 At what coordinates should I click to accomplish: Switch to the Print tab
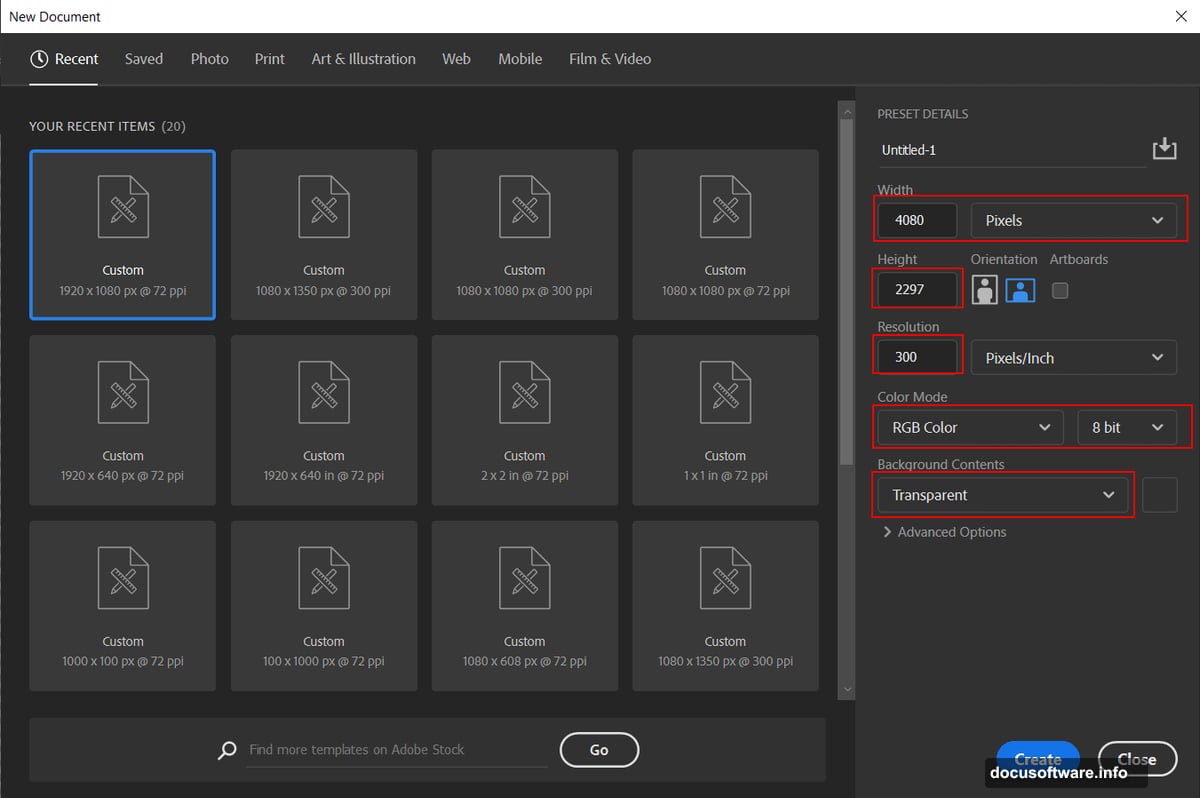[269, 58]
